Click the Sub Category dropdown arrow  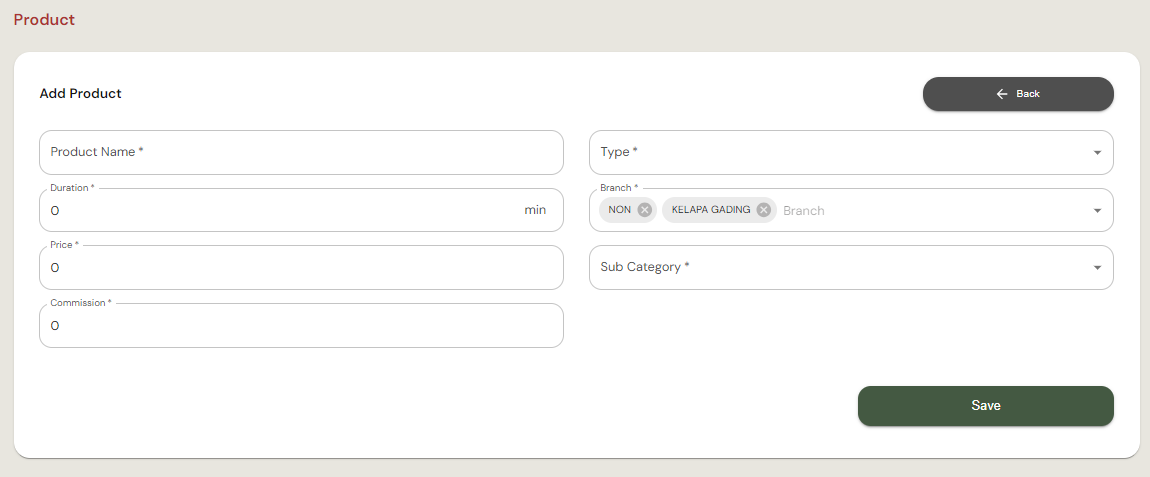click(x=1097, y=268)
